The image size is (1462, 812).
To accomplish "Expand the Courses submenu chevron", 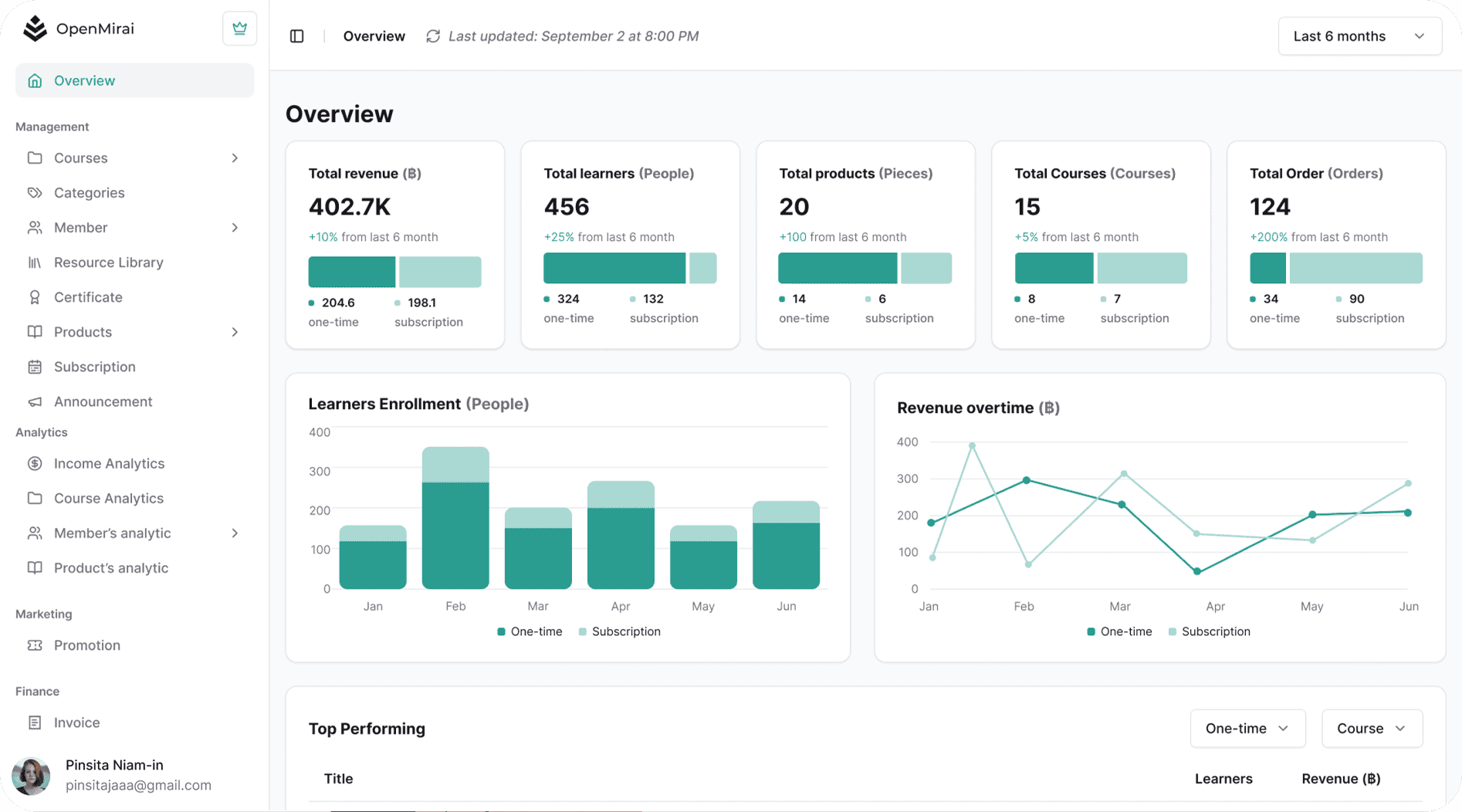I will pos(235,158).
